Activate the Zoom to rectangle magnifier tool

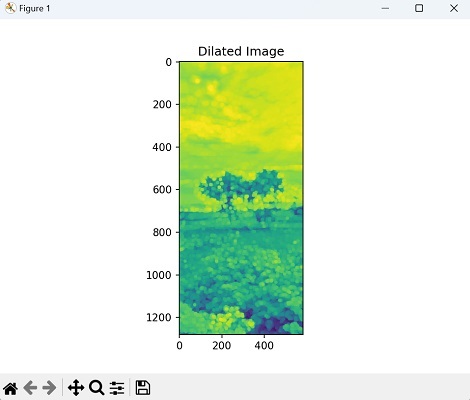click(97, 388)
